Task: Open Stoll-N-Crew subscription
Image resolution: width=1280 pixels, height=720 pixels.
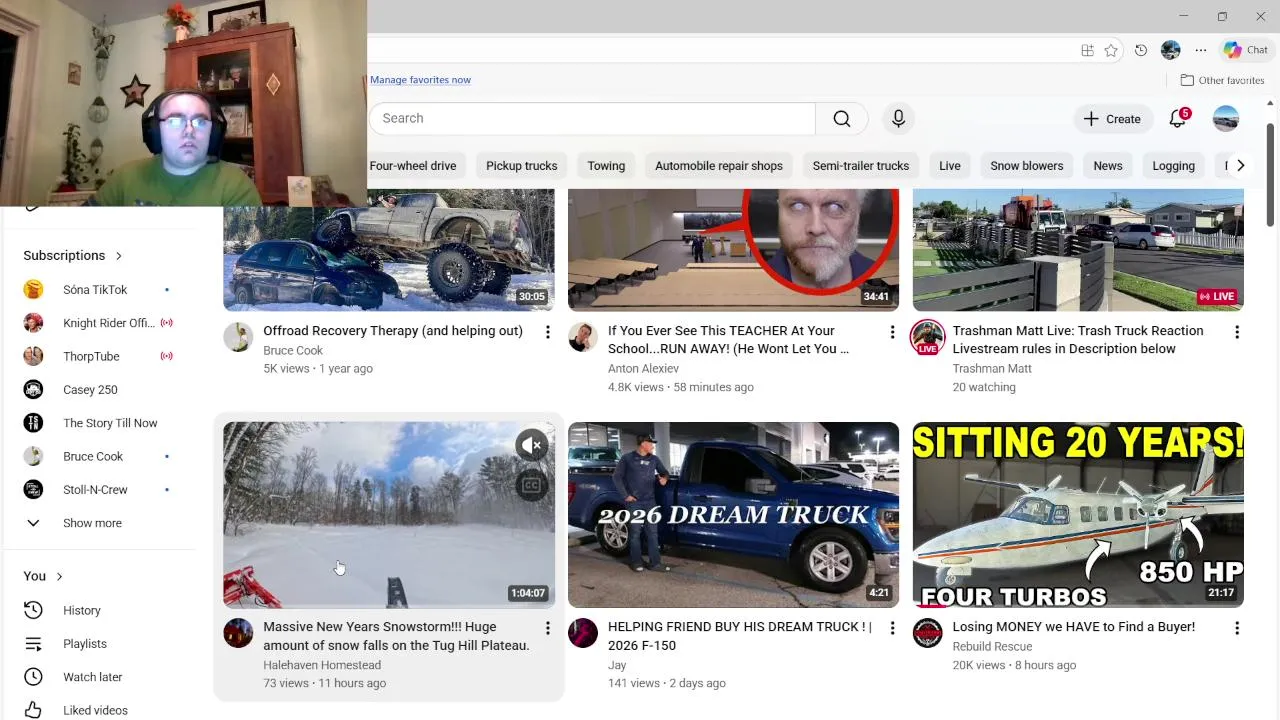Action: tap(98, 490)
